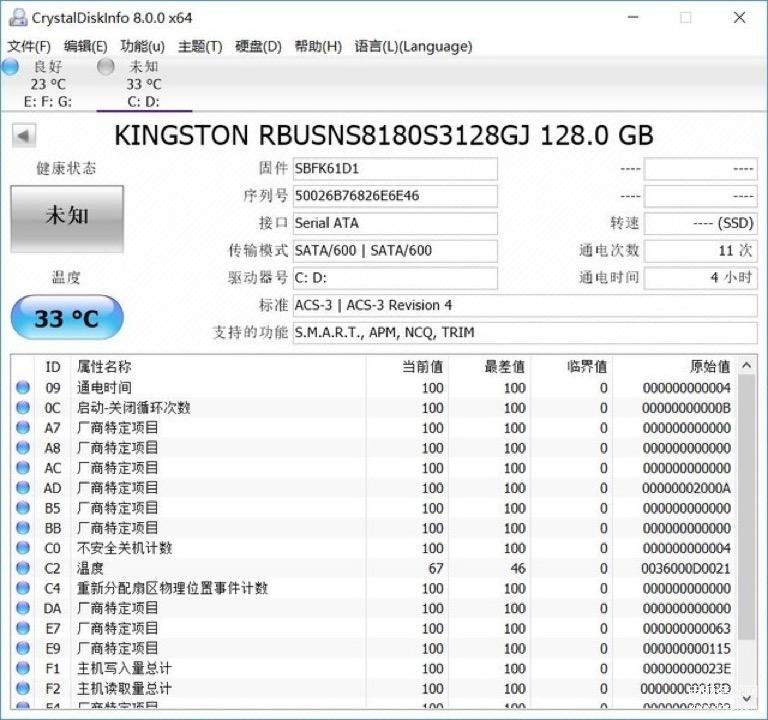Select the E: F: G: disk tab
This screenshot has height=720, width=768.
pos(48,84)
